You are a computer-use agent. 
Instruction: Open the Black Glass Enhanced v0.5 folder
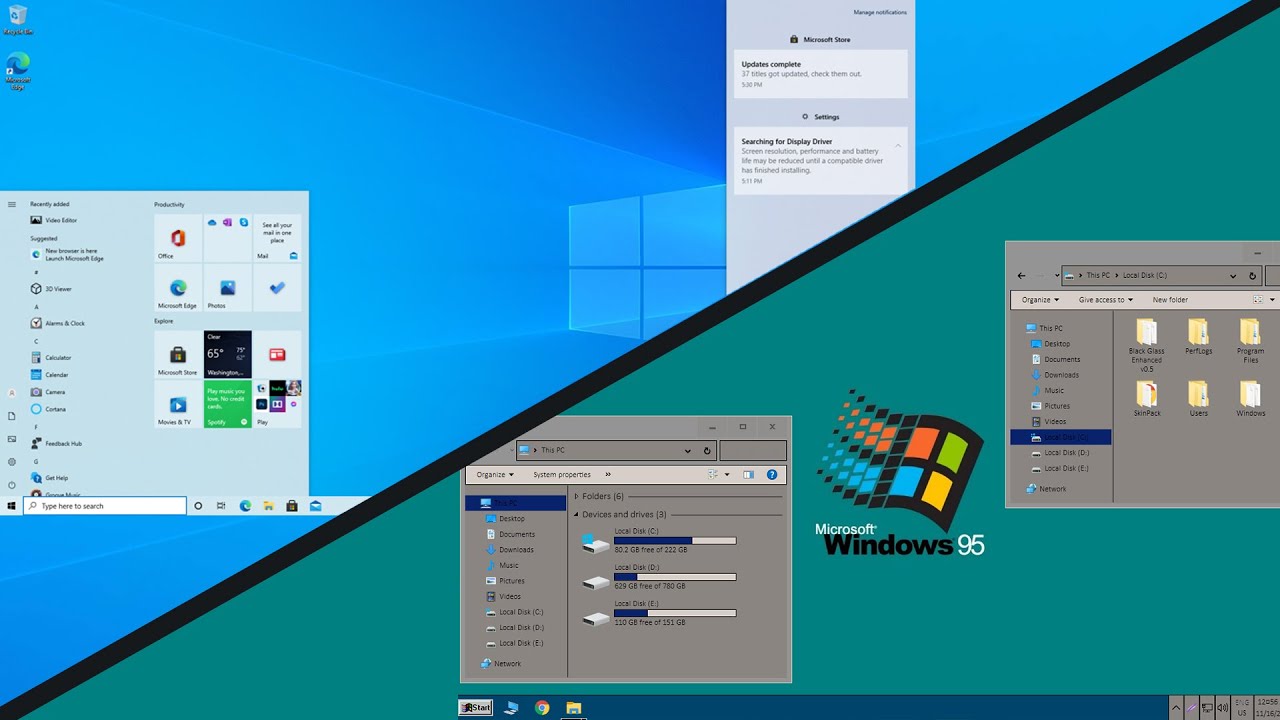[1147, 346]
